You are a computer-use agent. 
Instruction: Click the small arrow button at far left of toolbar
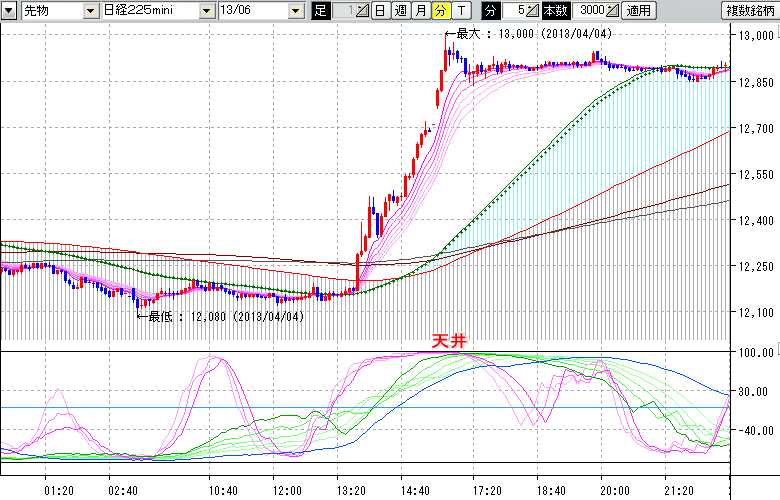(x=9, y=11)
